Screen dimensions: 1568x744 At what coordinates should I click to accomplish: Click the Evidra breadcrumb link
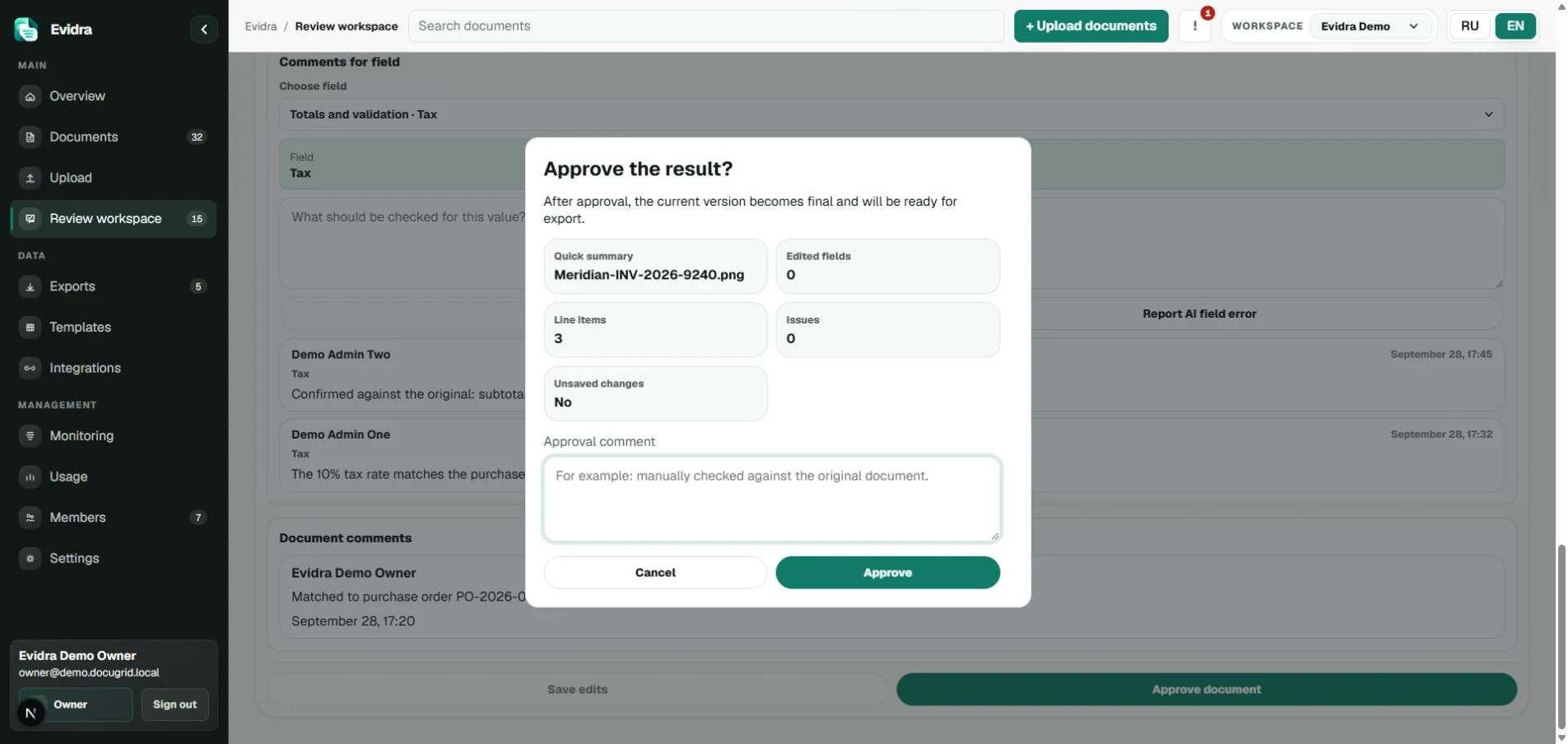(x=261, y=26)
